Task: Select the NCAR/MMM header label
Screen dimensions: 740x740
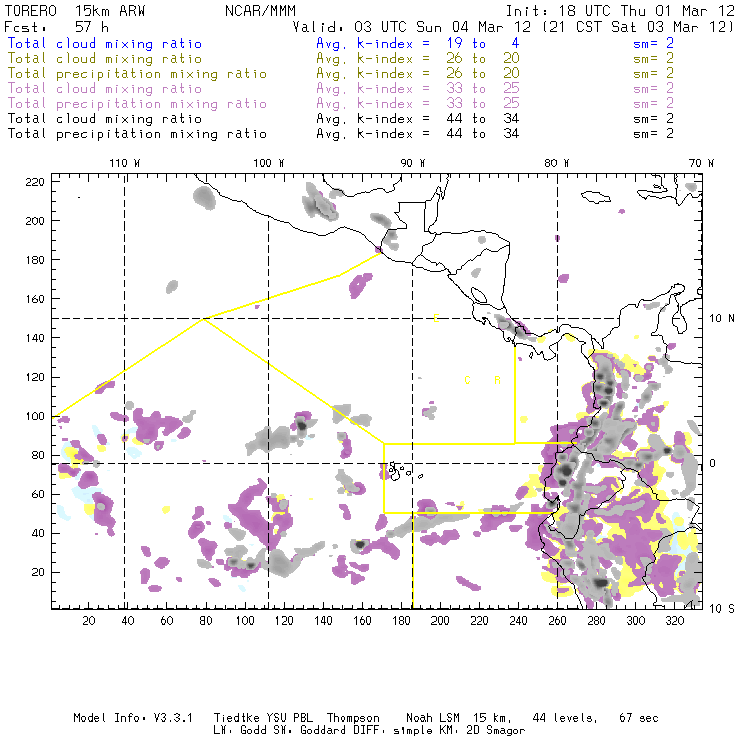Action: (260, 10)
